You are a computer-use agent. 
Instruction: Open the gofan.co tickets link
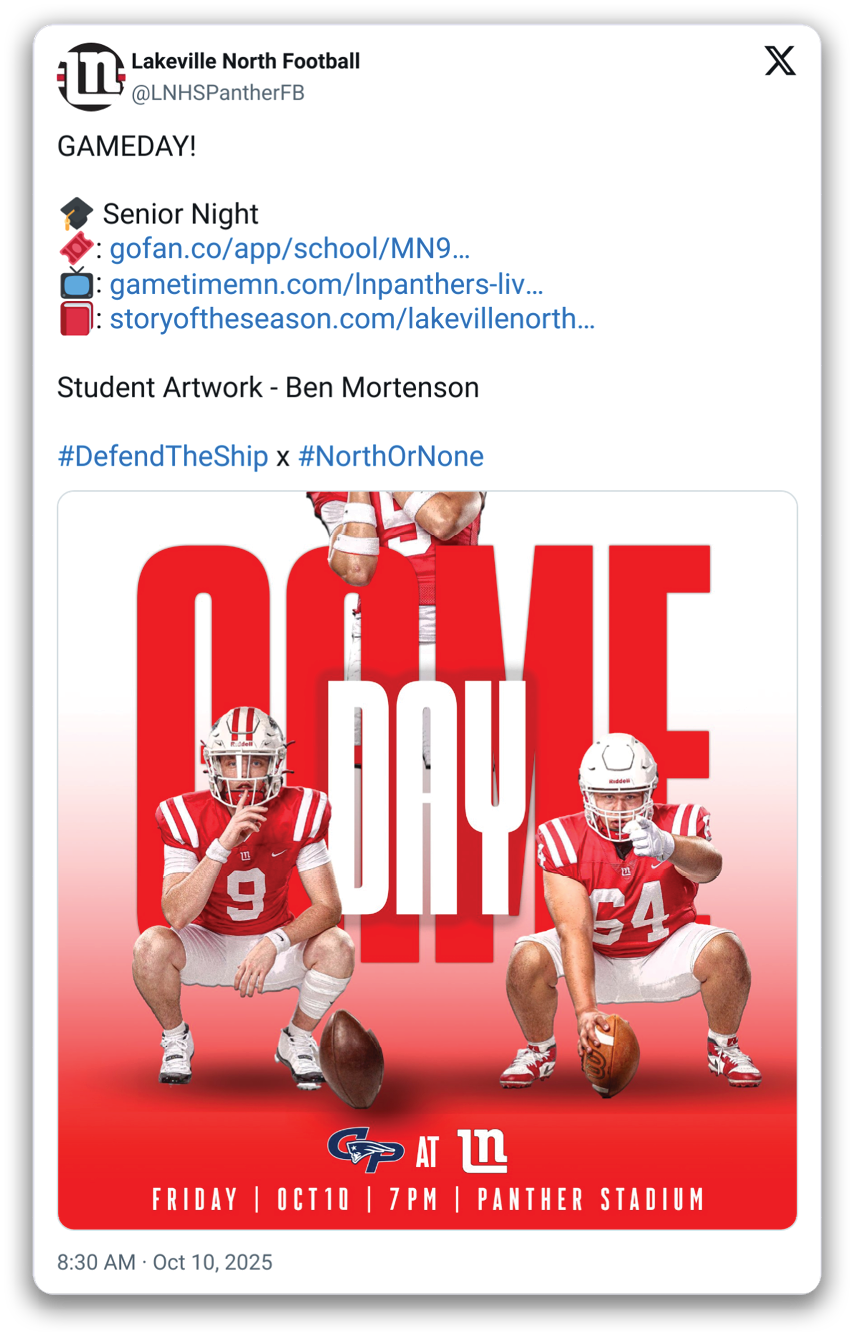coord(290,249)
